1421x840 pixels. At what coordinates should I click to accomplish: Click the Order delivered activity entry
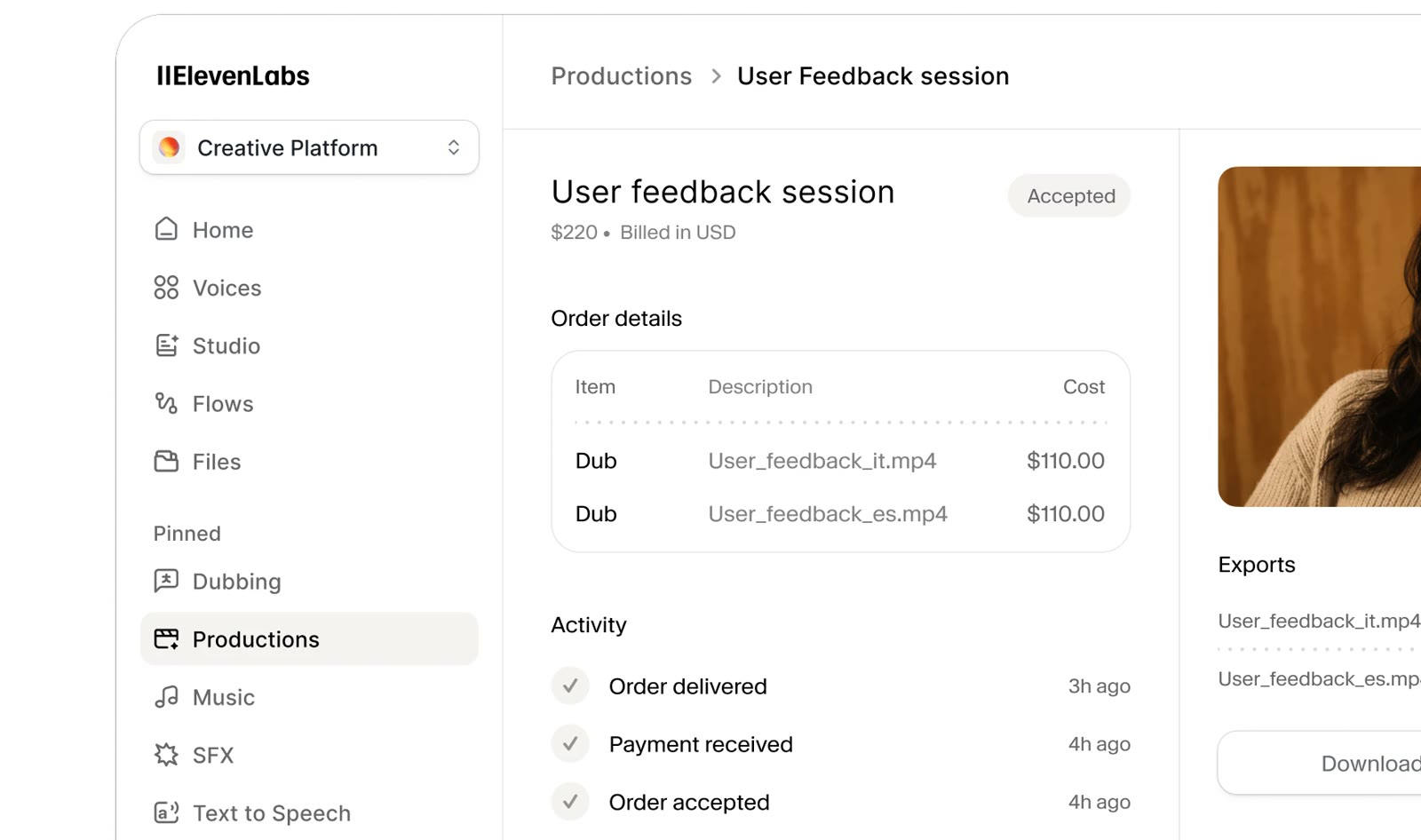[x=840, y=685]
